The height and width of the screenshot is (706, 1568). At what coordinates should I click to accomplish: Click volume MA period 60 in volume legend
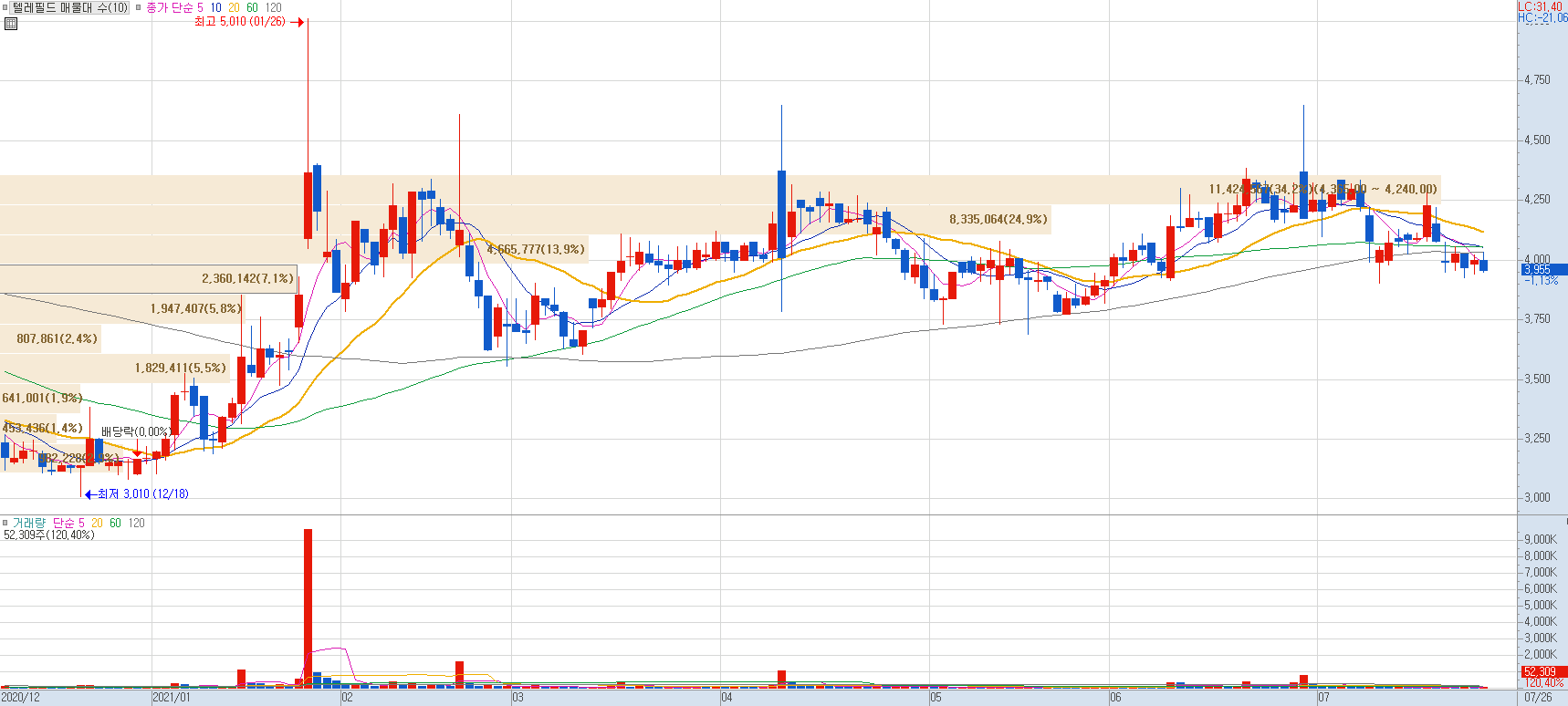tap(115, 523)
